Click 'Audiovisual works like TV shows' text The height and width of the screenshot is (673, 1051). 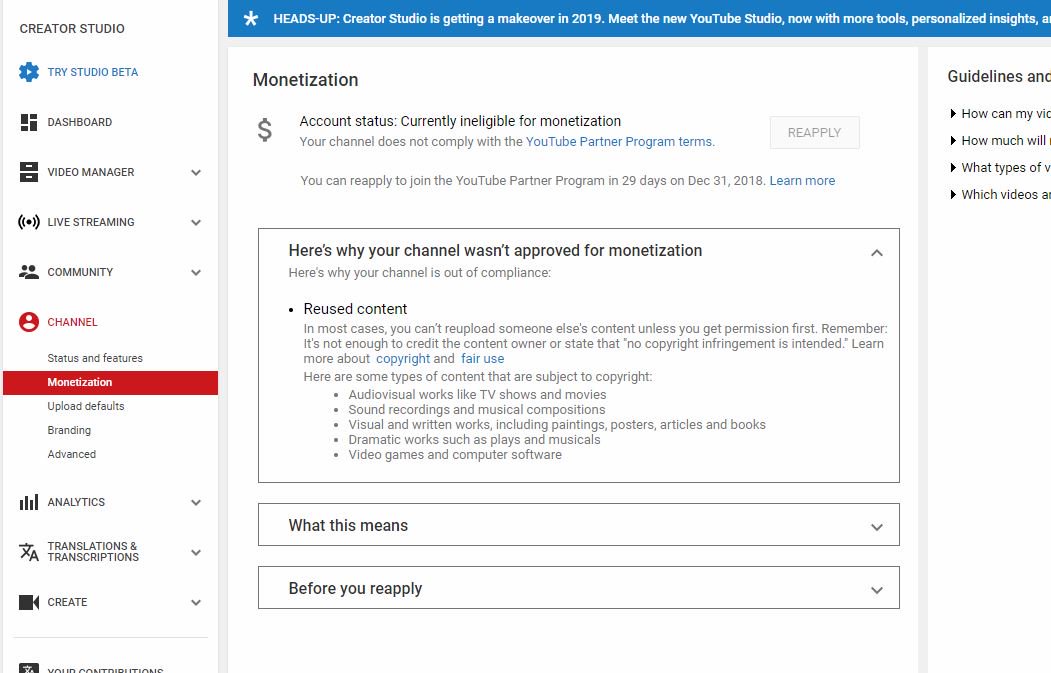(477, 395)
